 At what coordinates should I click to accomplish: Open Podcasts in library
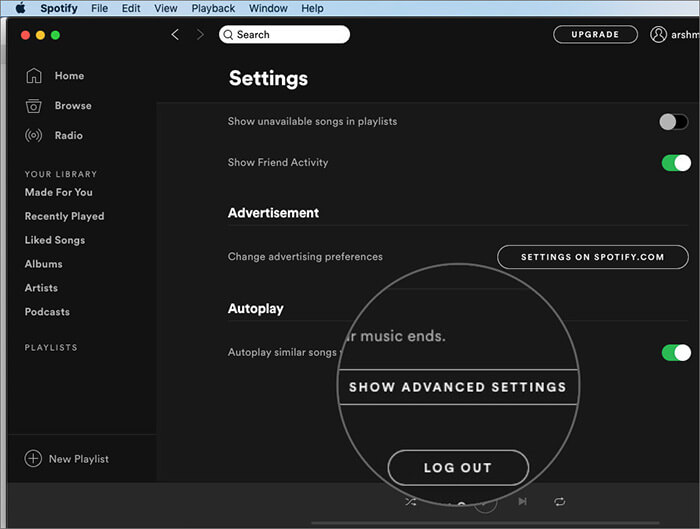[47, 312]
